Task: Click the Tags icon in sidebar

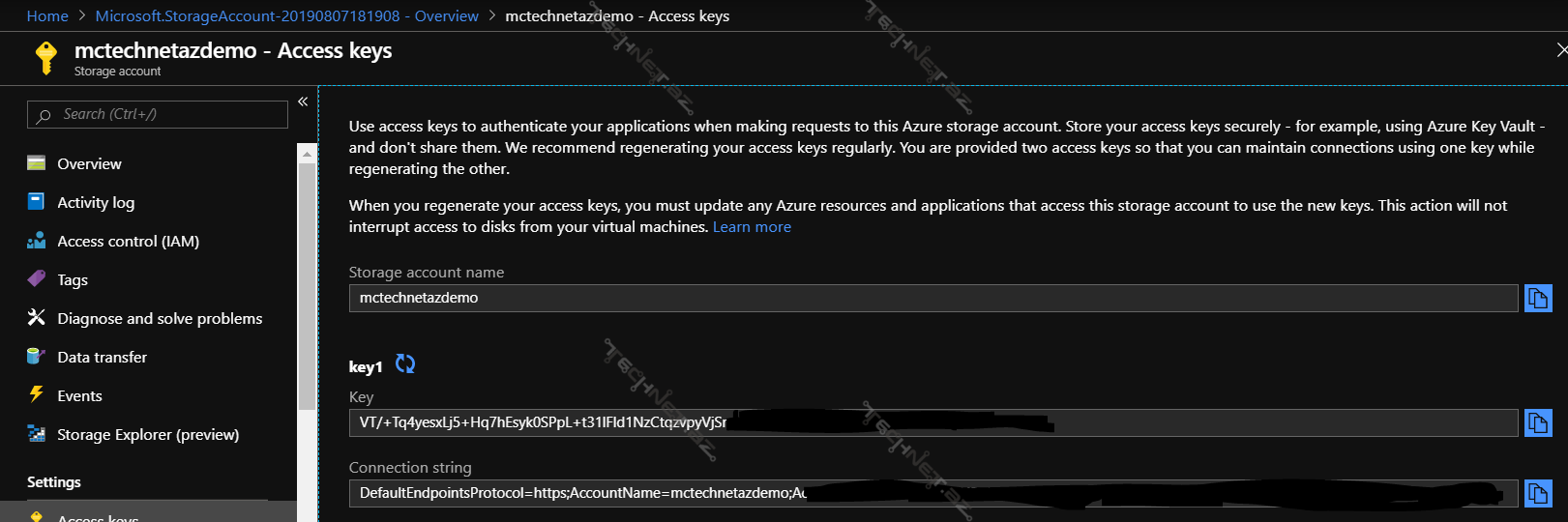Action: pyautogui.click(x=37, y=279)
